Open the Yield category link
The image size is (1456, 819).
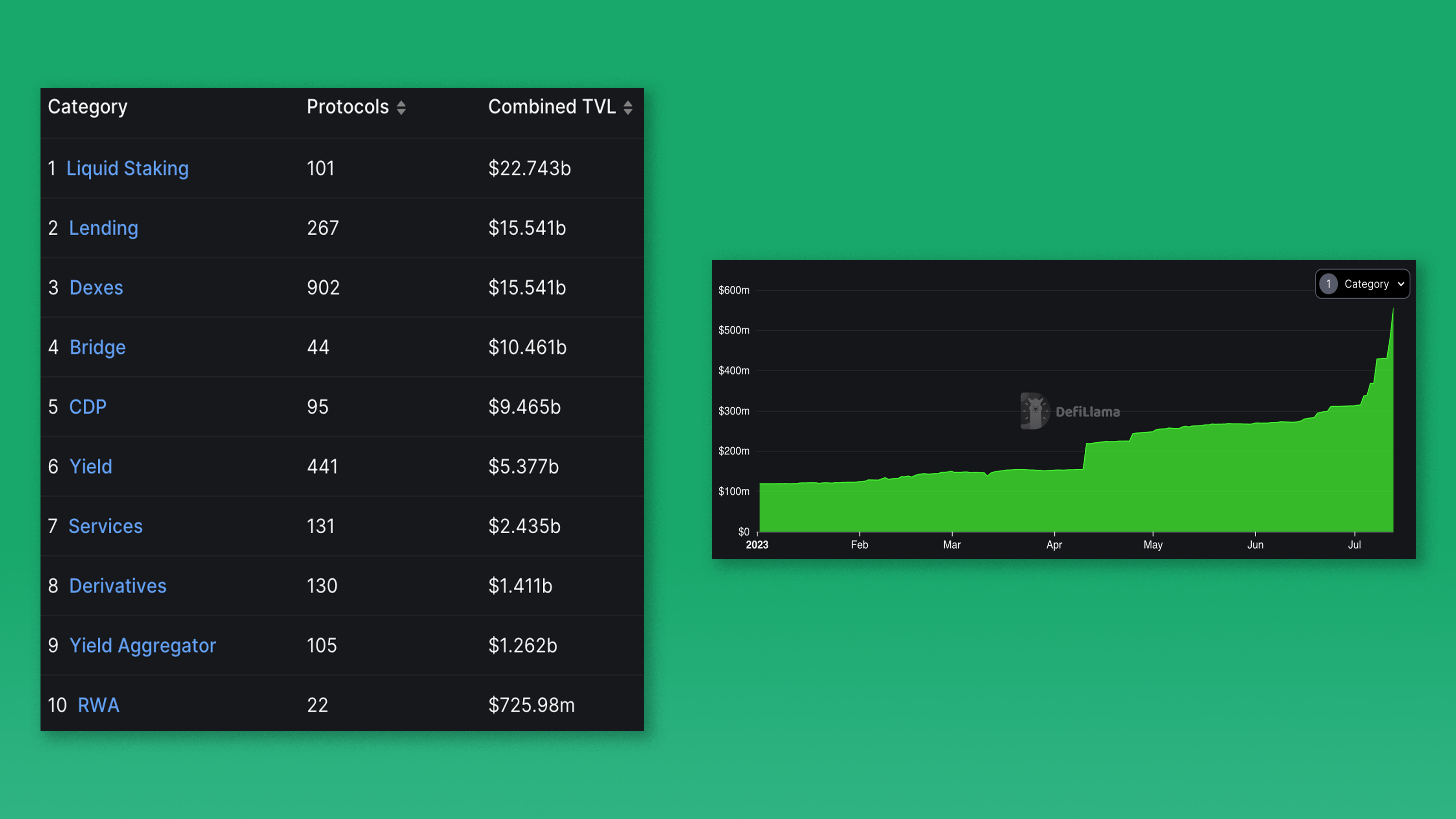click(x=91, y=466)
